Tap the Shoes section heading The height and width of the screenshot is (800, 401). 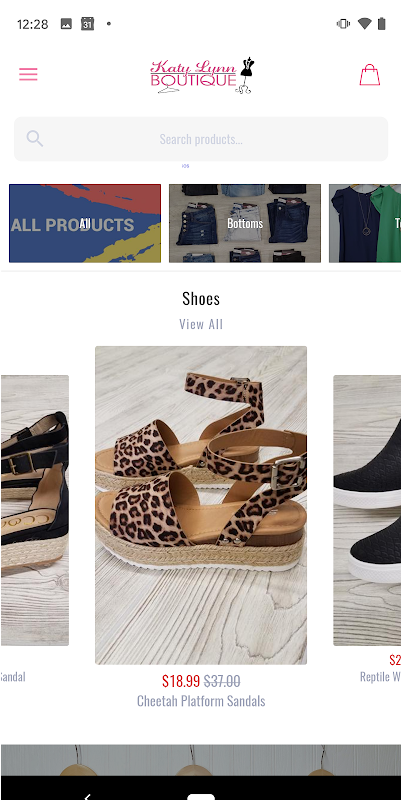[x=201, y=298]
